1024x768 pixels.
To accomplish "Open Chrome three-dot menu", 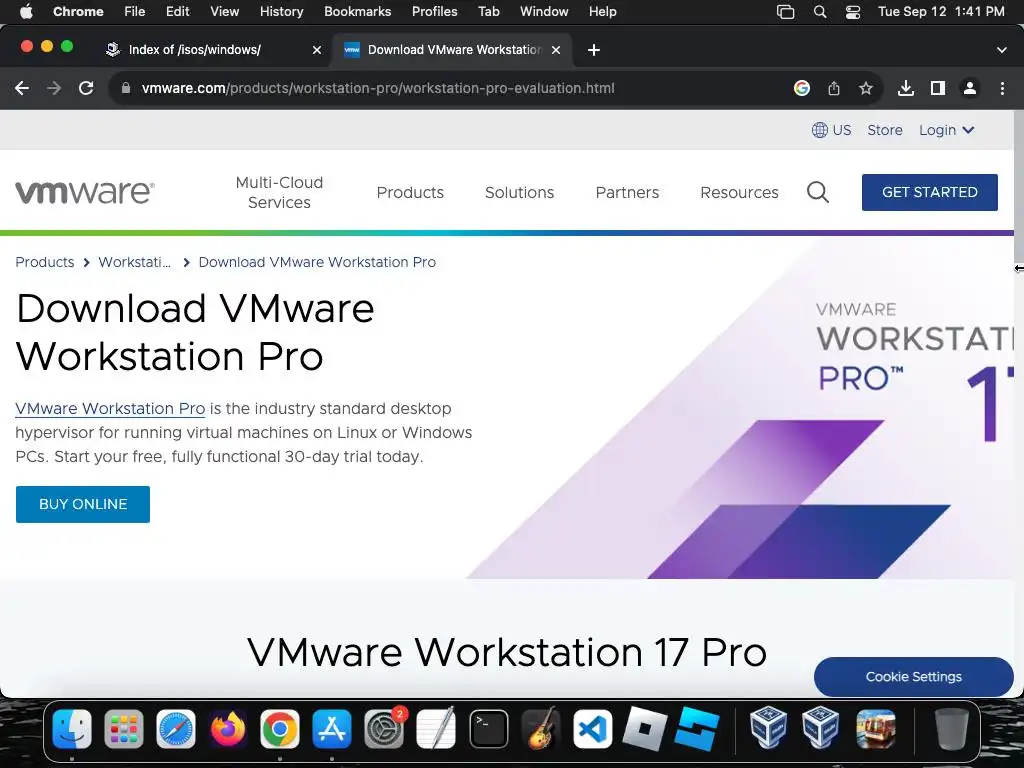I will click(x=1002, y=88).
